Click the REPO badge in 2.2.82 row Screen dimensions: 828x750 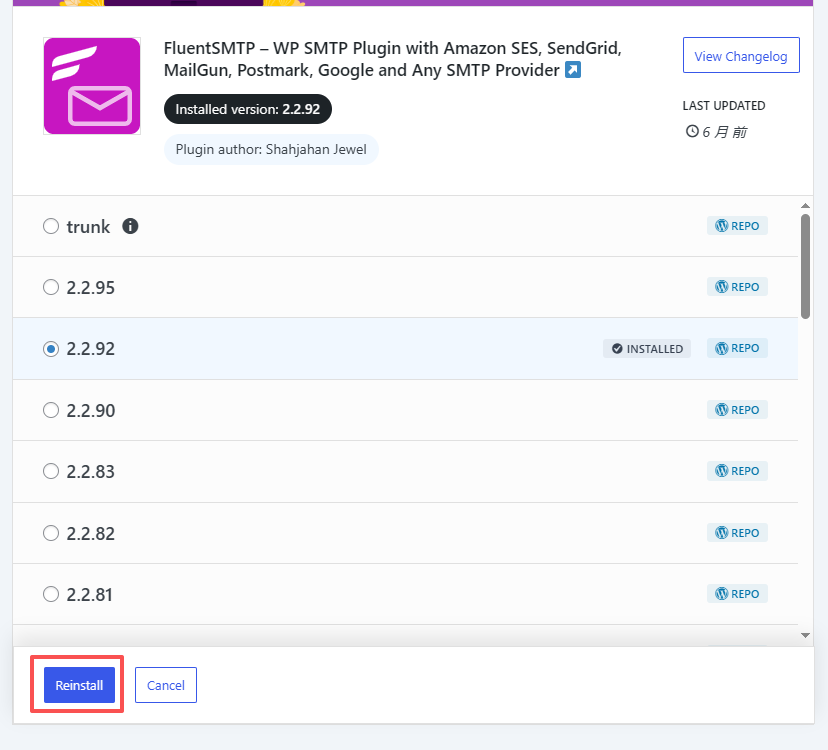pyautogui.click(x=737, y=532)
